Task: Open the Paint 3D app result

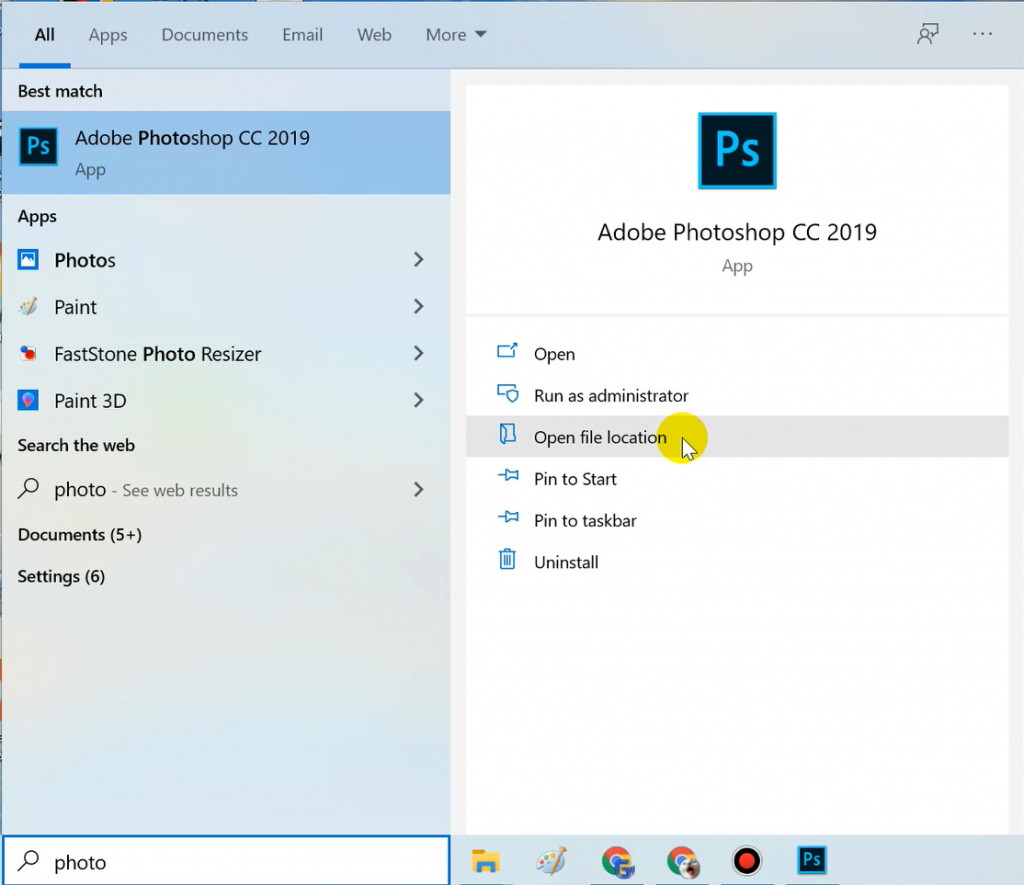Action: [90, 401]
